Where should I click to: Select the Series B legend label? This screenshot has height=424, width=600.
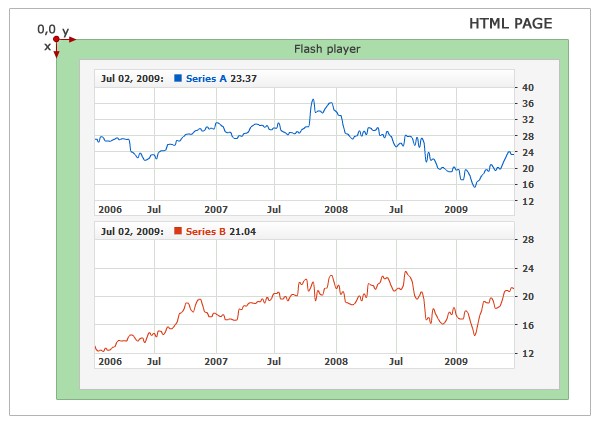[207, 231]
